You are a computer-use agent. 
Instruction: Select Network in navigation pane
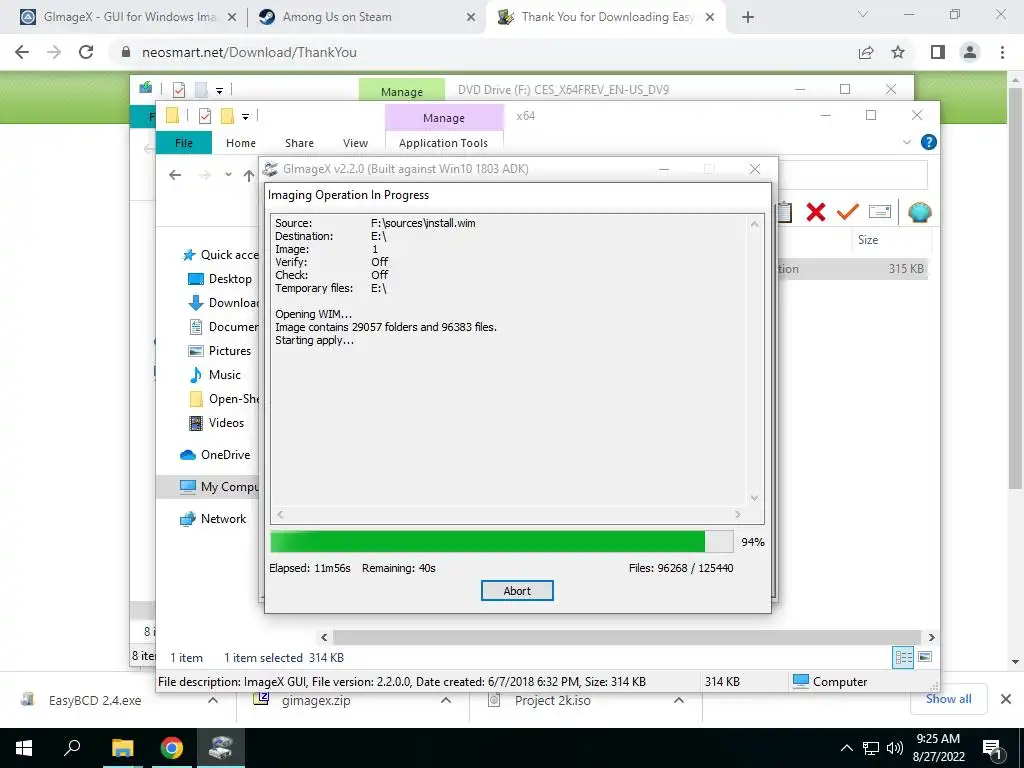214,519
